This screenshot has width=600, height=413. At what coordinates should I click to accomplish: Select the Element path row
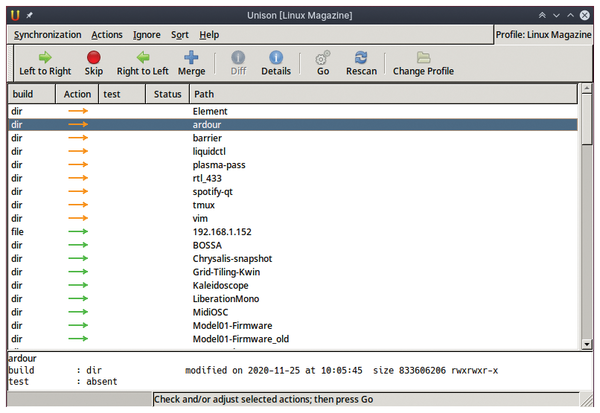click(293, 111)
